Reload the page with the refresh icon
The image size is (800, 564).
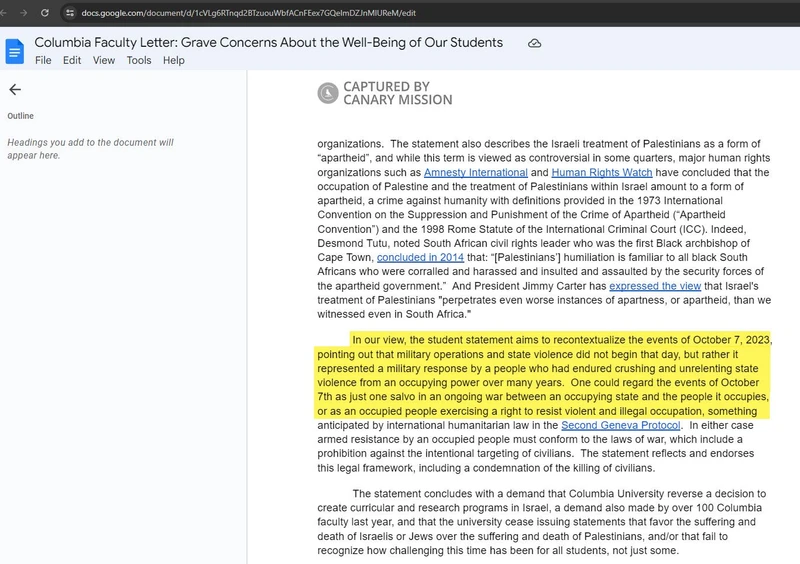point(44,13)
